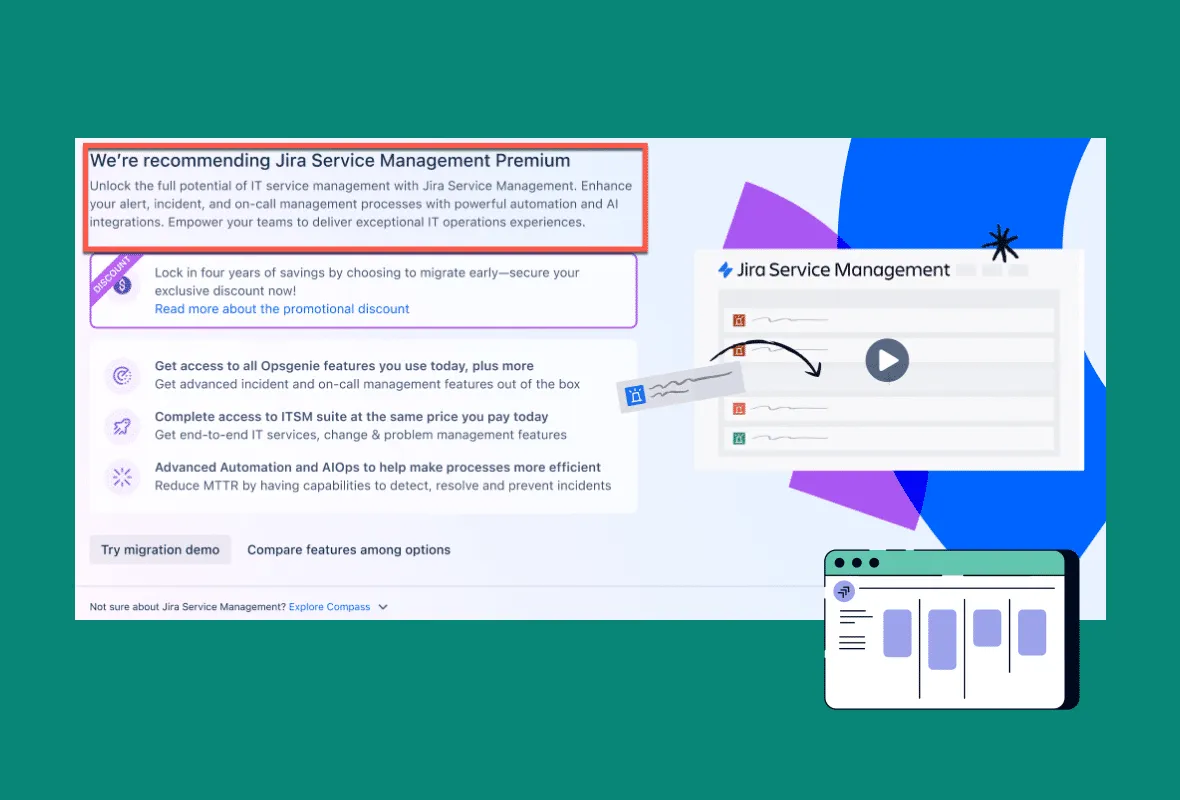1180x800 pixels.
Task: Click the first purple card in board illustration
Action: [x=897, y=633]
